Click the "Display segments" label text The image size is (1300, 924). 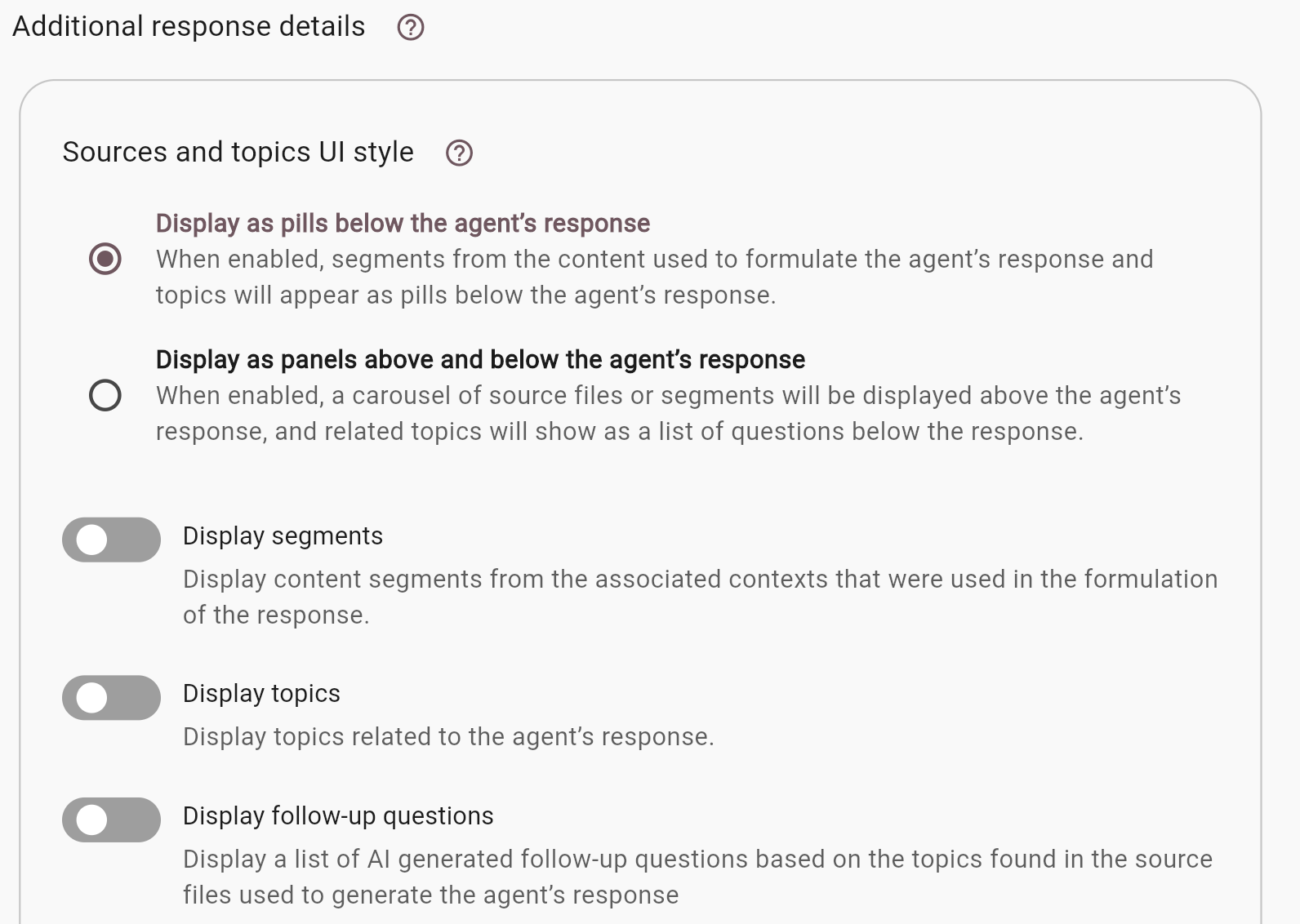(283, 536)
